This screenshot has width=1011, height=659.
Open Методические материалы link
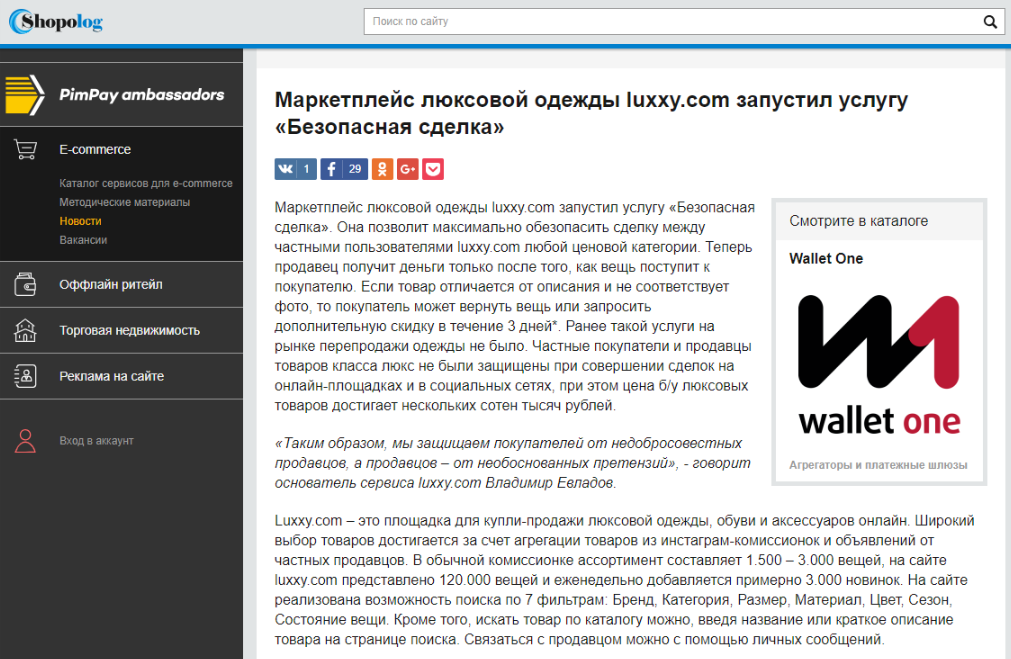(x=124, y=202)
